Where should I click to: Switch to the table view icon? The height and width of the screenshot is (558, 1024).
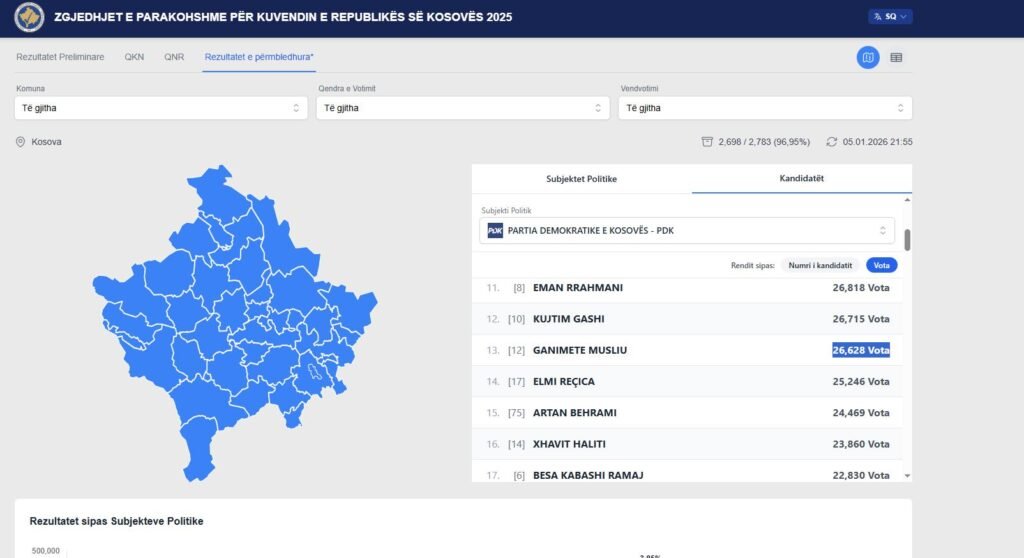point(896,57)
